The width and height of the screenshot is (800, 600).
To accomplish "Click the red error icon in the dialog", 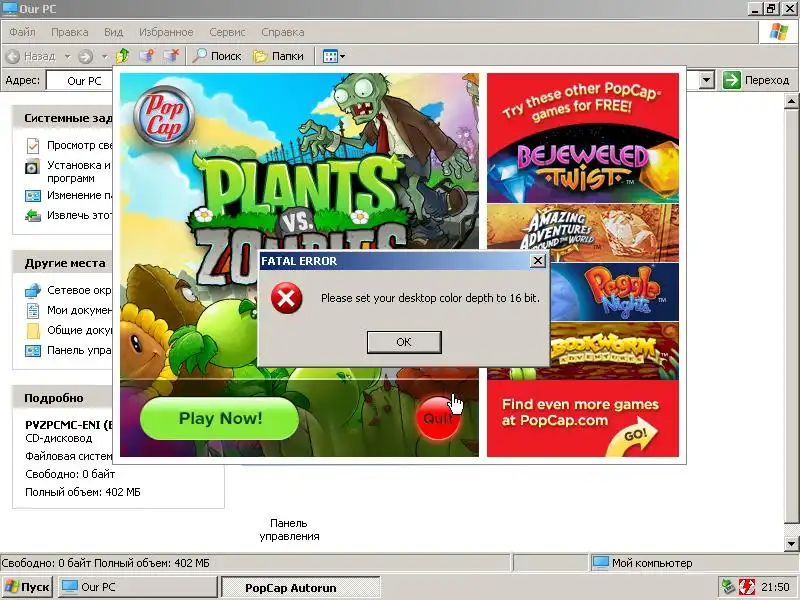I will (286, 298).
